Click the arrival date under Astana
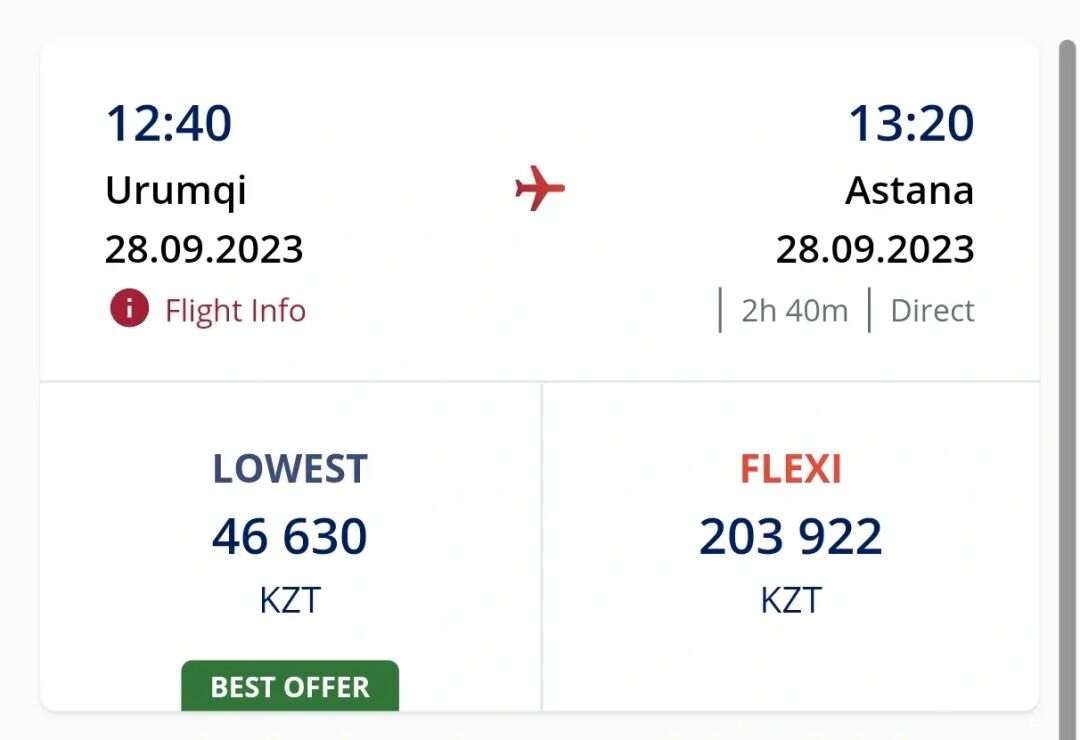Image resolution: width=1080 pixels, height=740 pixels. (875, 249)
